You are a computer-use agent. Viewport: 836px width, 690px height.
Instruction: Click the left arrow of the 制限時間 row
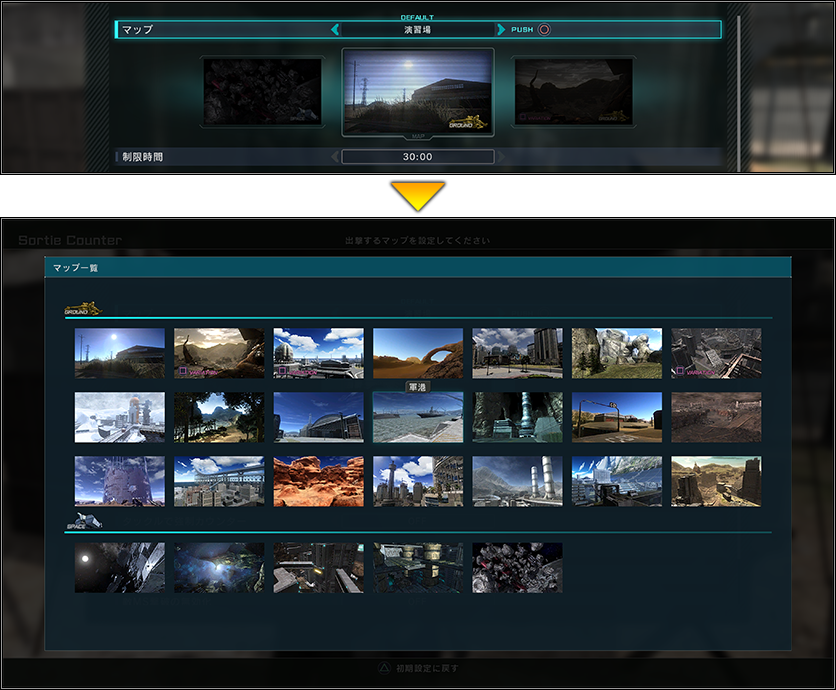(x=335, y=156)
